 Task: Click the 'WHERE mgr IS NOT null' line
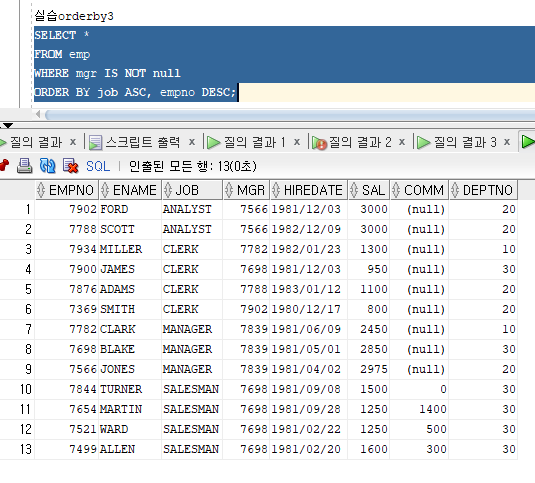107,73
